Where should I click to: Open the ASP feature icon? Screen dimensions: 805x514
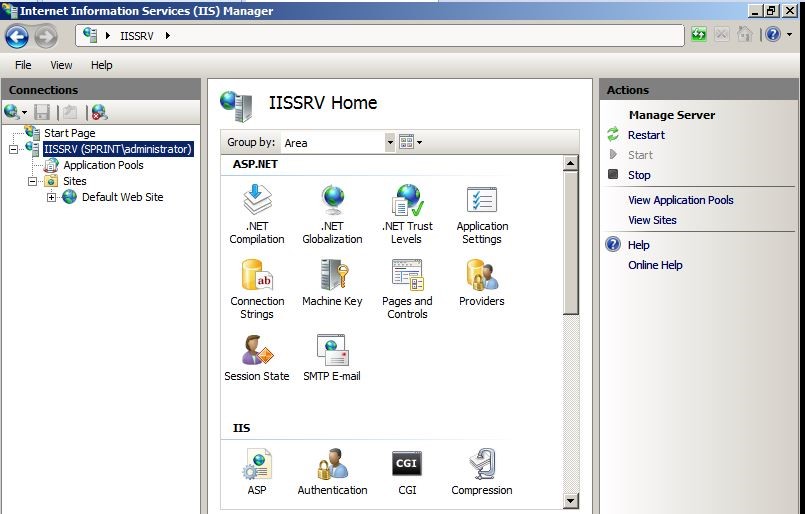[257, 471]
